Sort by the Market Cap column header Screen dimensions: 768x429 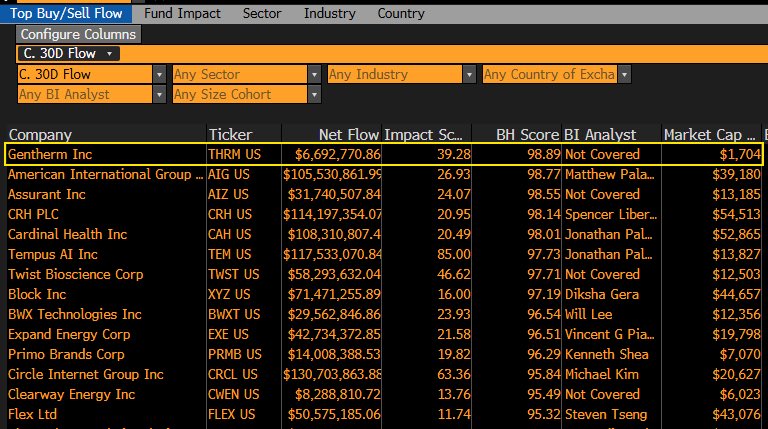coord(709,135)
